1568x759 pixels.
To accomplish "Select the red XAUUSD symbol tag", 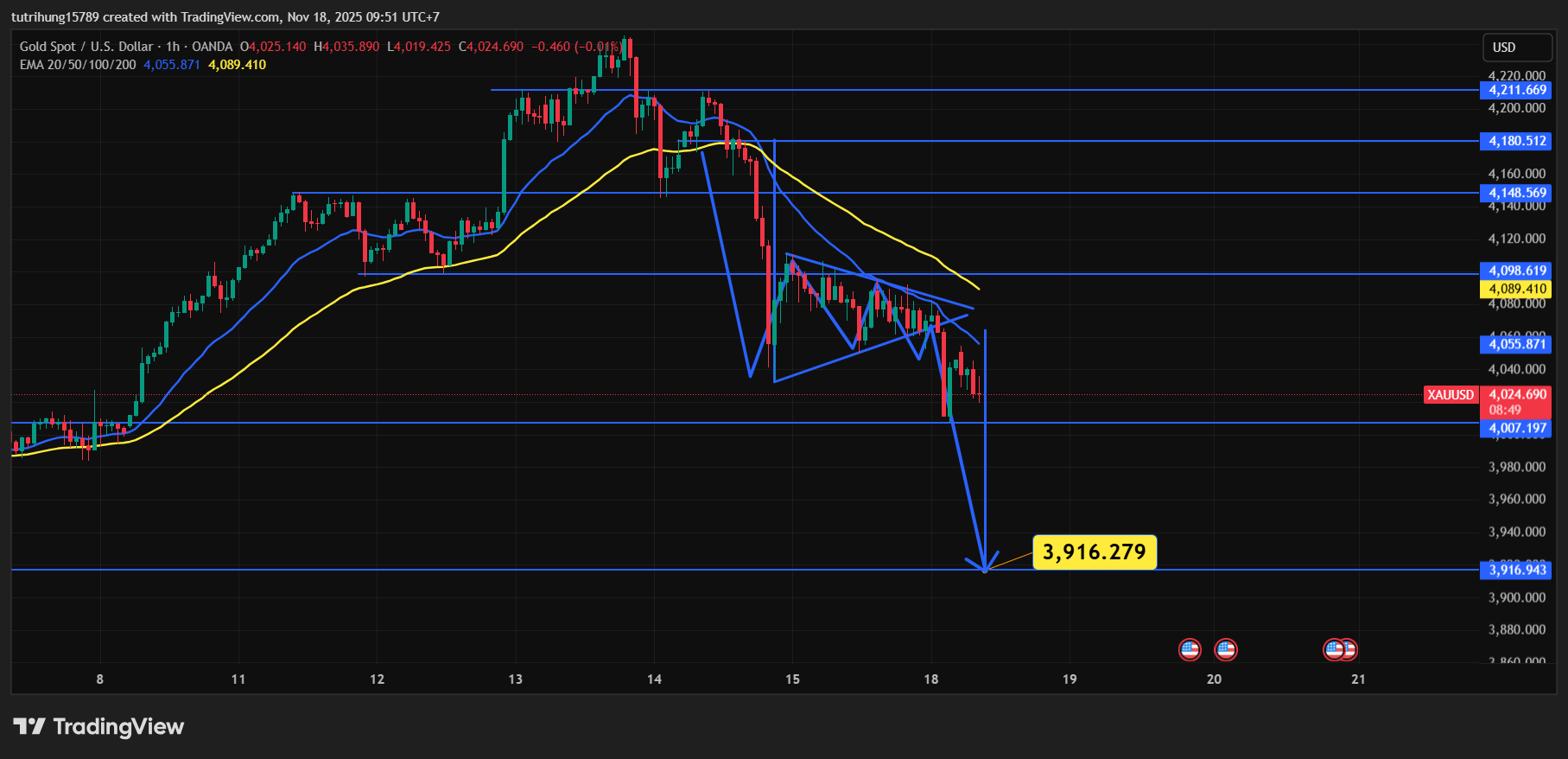I will (x=1451, y=395).
